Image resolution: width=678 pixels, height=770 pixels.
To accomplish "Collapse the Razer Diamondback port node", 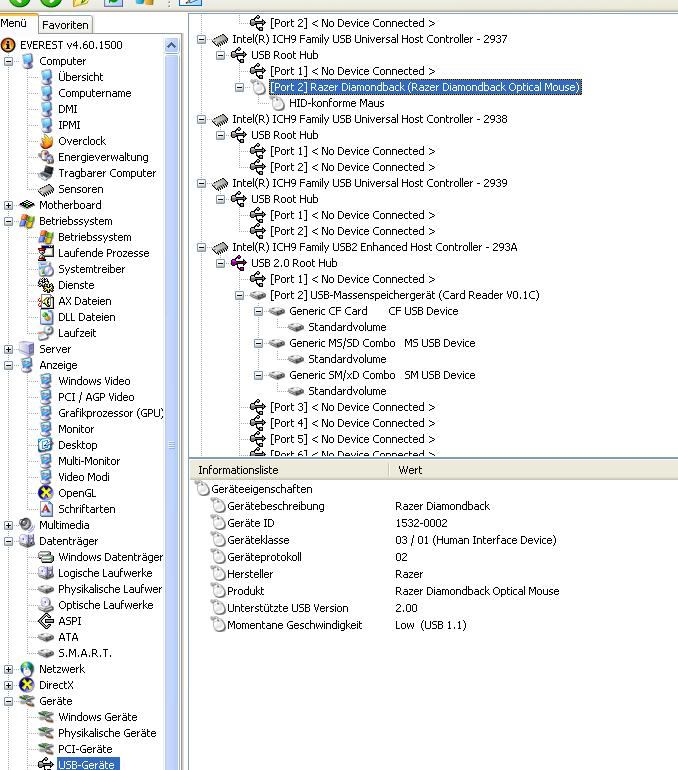I will [x=239, y=87].
